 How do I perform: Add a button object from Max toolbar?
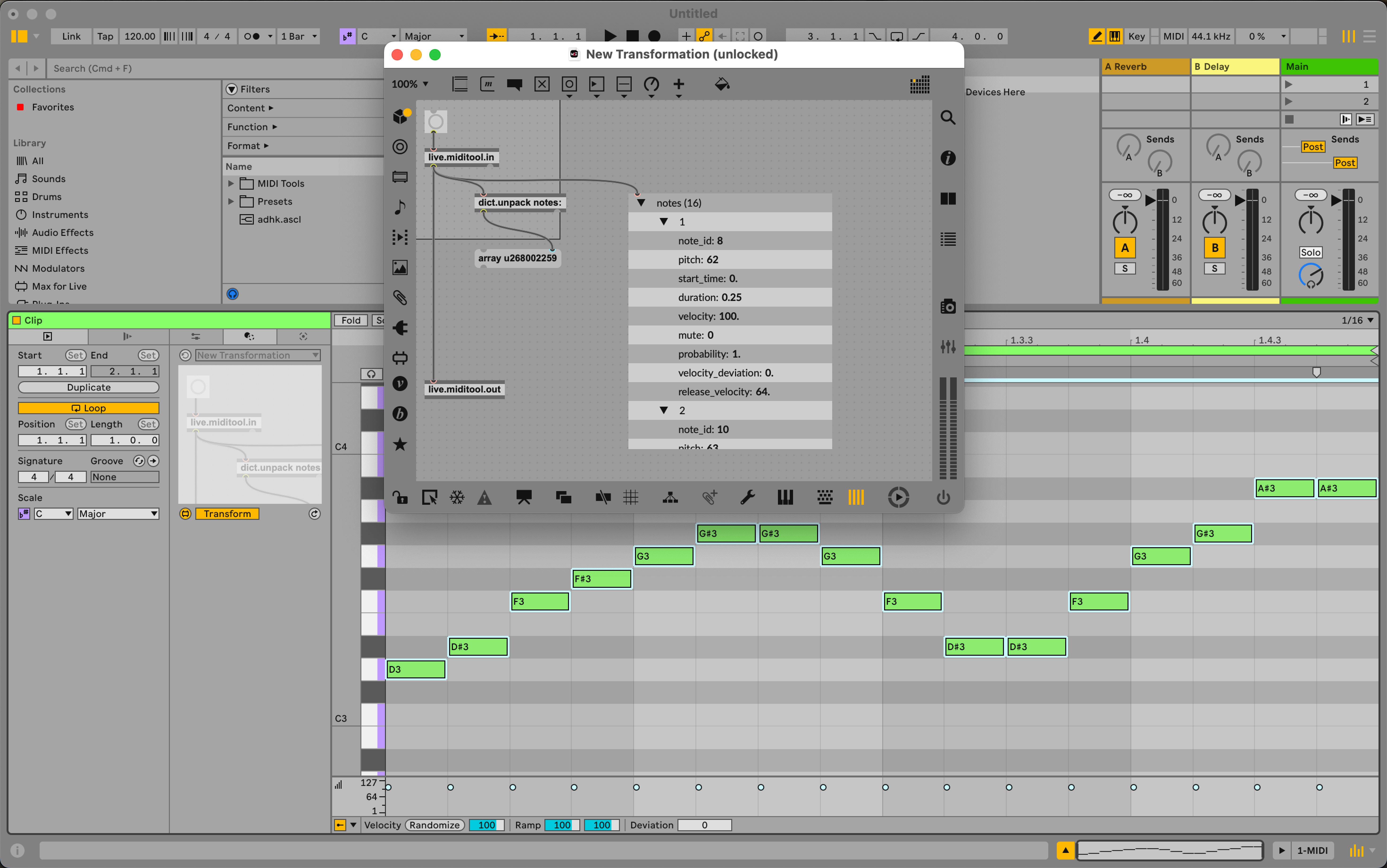click(x=569, y=84)
